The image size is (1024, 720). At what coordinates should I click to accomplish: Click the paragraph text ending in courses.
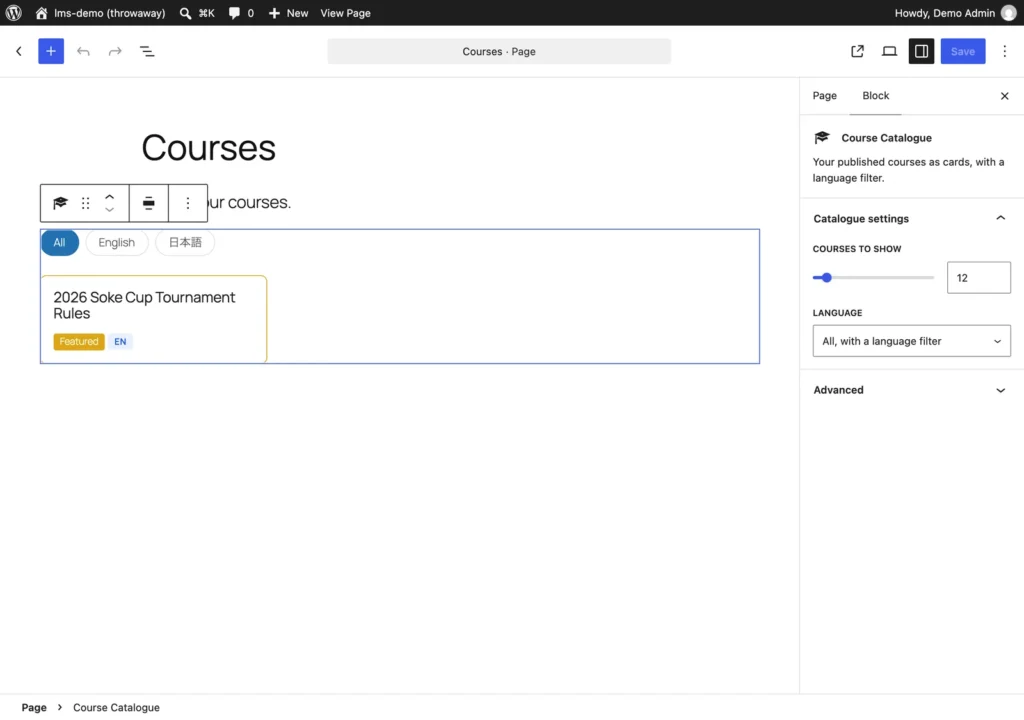[x=249, y=203]
